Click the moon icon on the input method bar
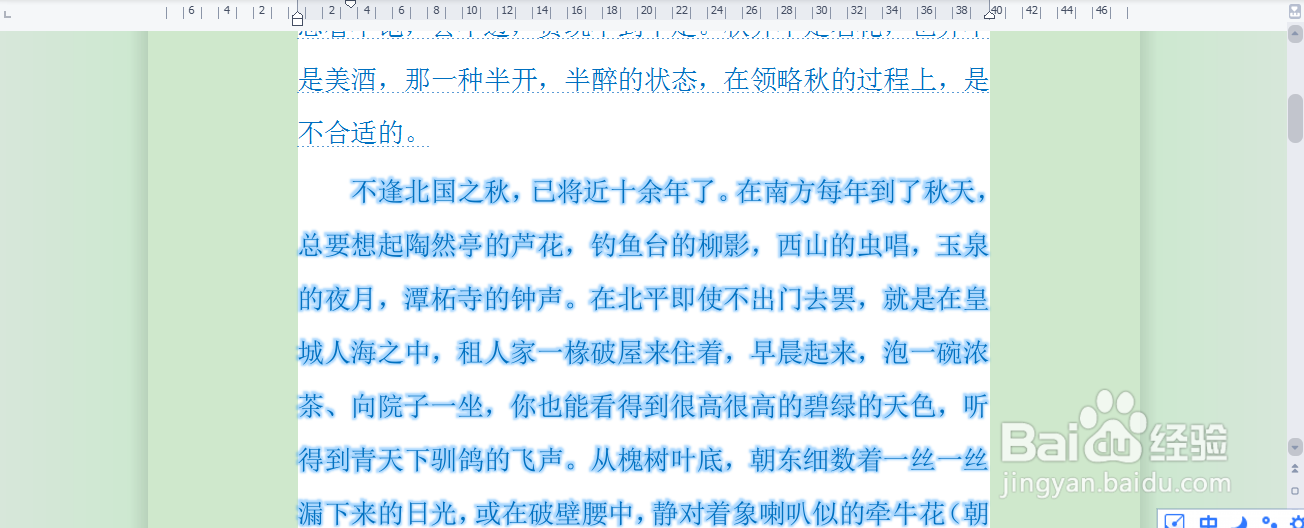1304x528 pixels. pyautogui.click(x=1240, y=521)
